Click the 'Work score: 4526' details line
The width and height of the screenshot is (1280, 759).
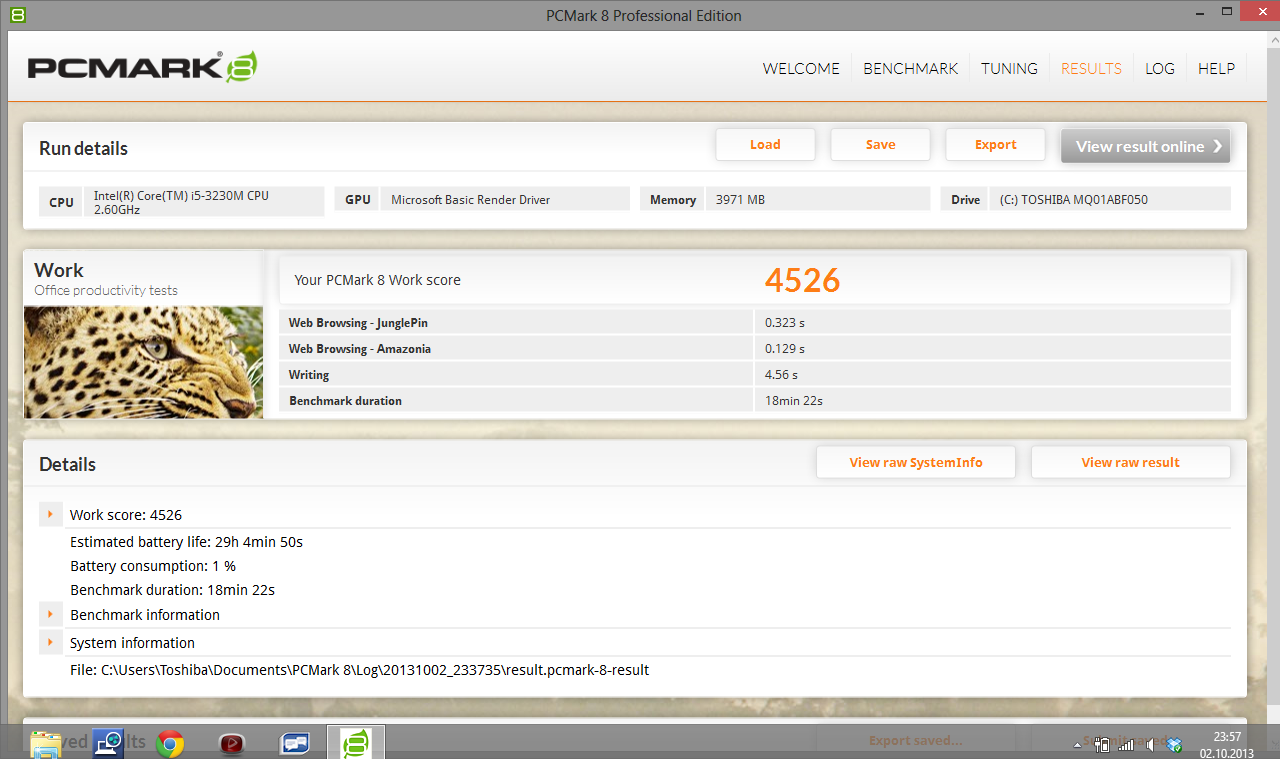pos(126,515)
